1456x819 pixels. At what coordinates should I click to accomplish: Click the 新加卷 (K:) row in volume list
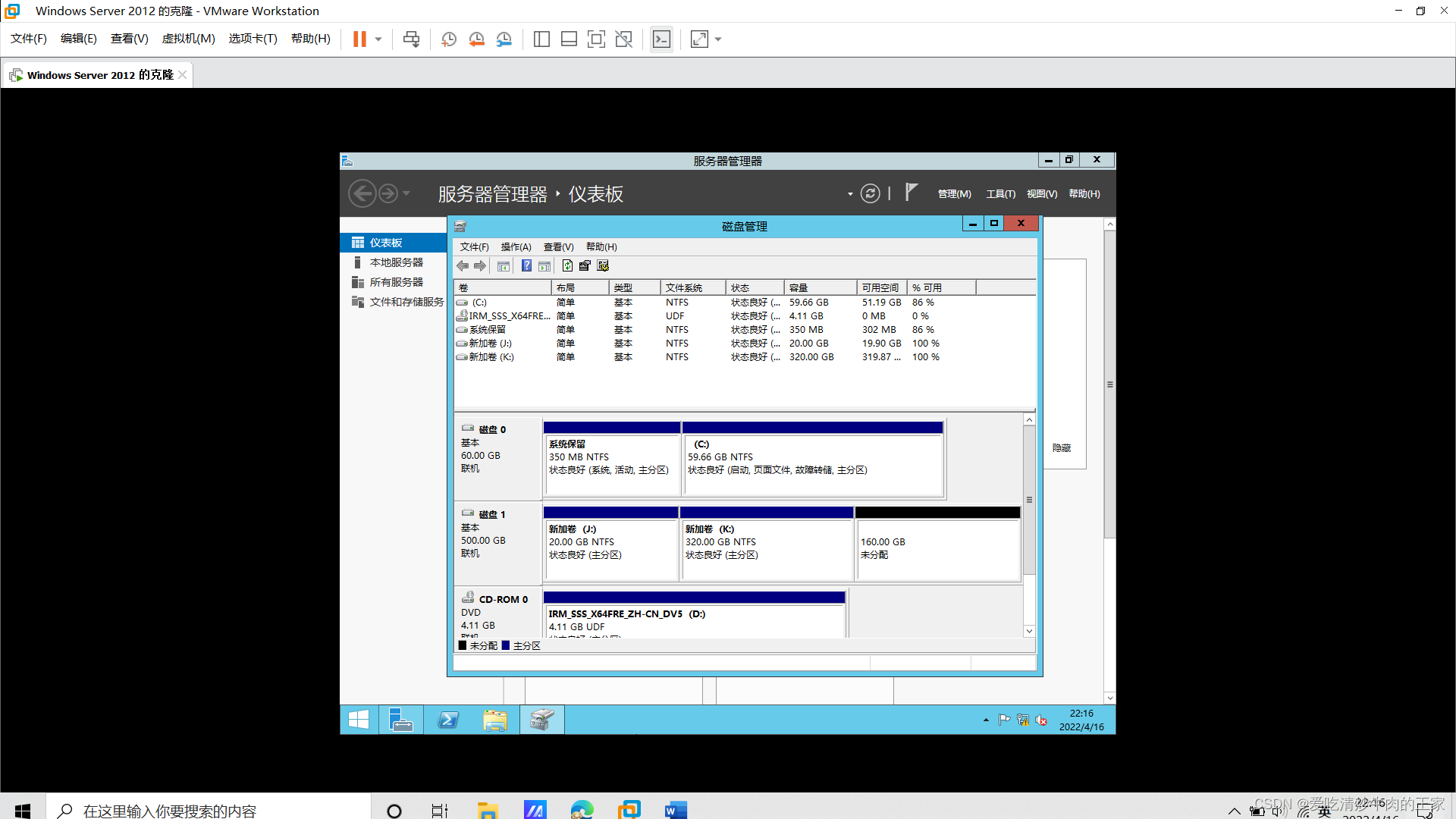491,357
